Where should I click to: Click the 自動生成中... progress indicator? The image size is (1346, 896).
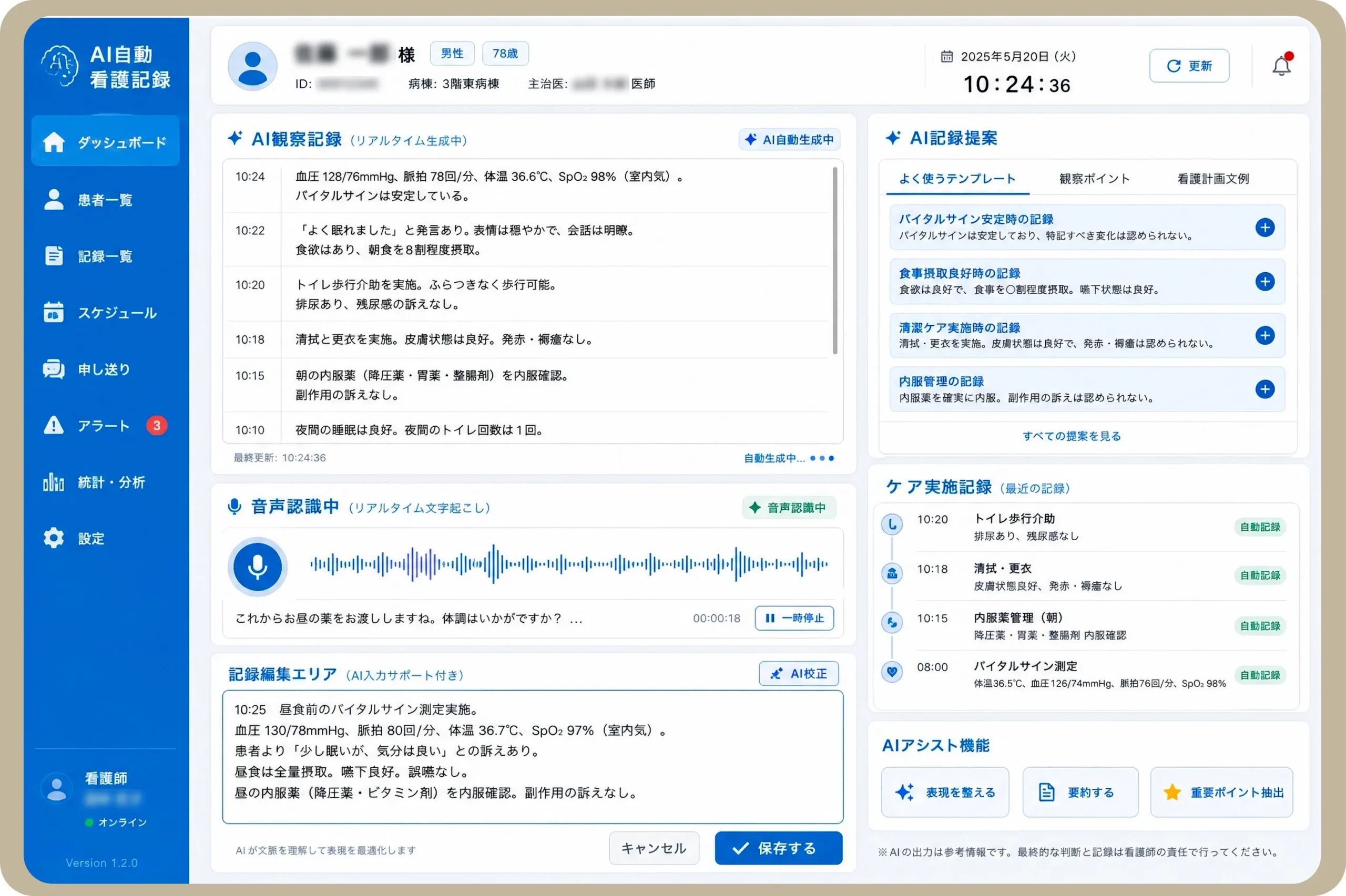tap(789, 458)
